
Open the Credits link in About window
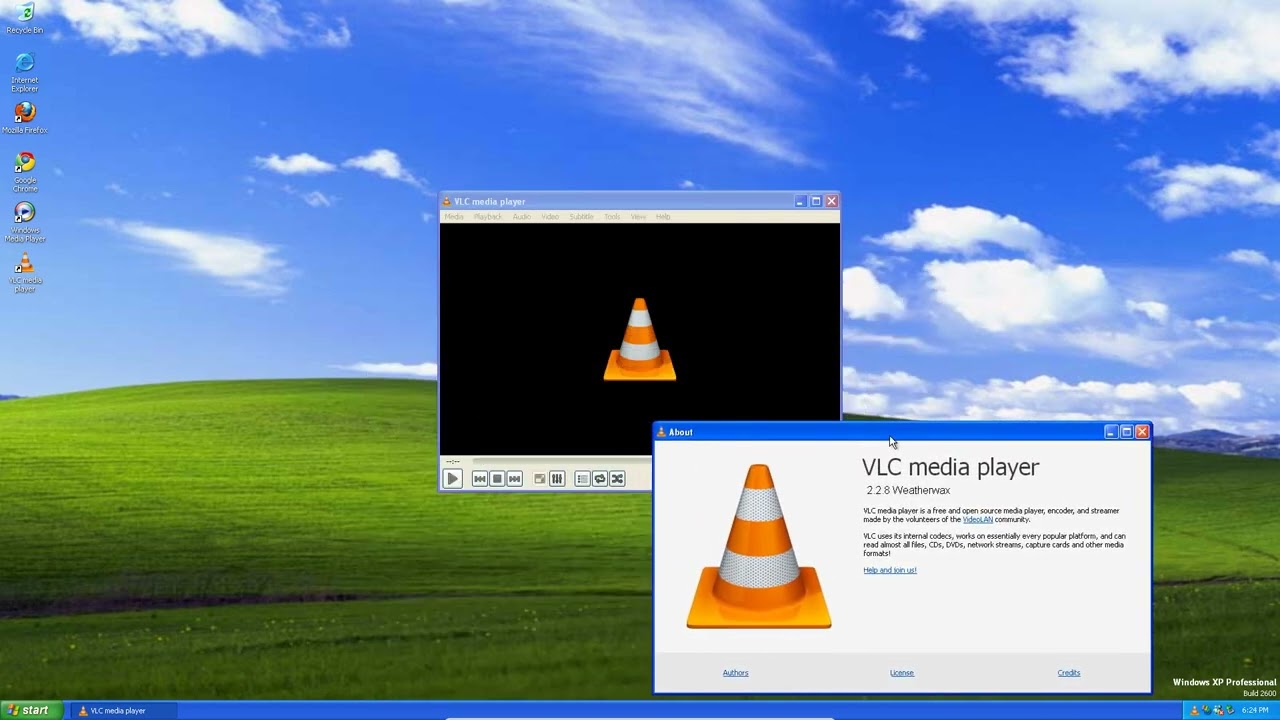click(1069, 673)
